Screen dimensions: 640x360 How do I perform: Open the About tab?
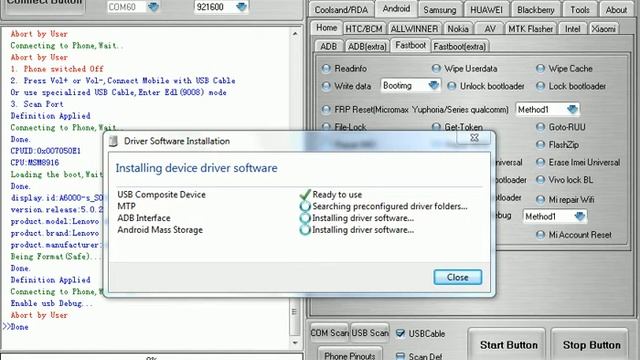(x=616, y=10)
